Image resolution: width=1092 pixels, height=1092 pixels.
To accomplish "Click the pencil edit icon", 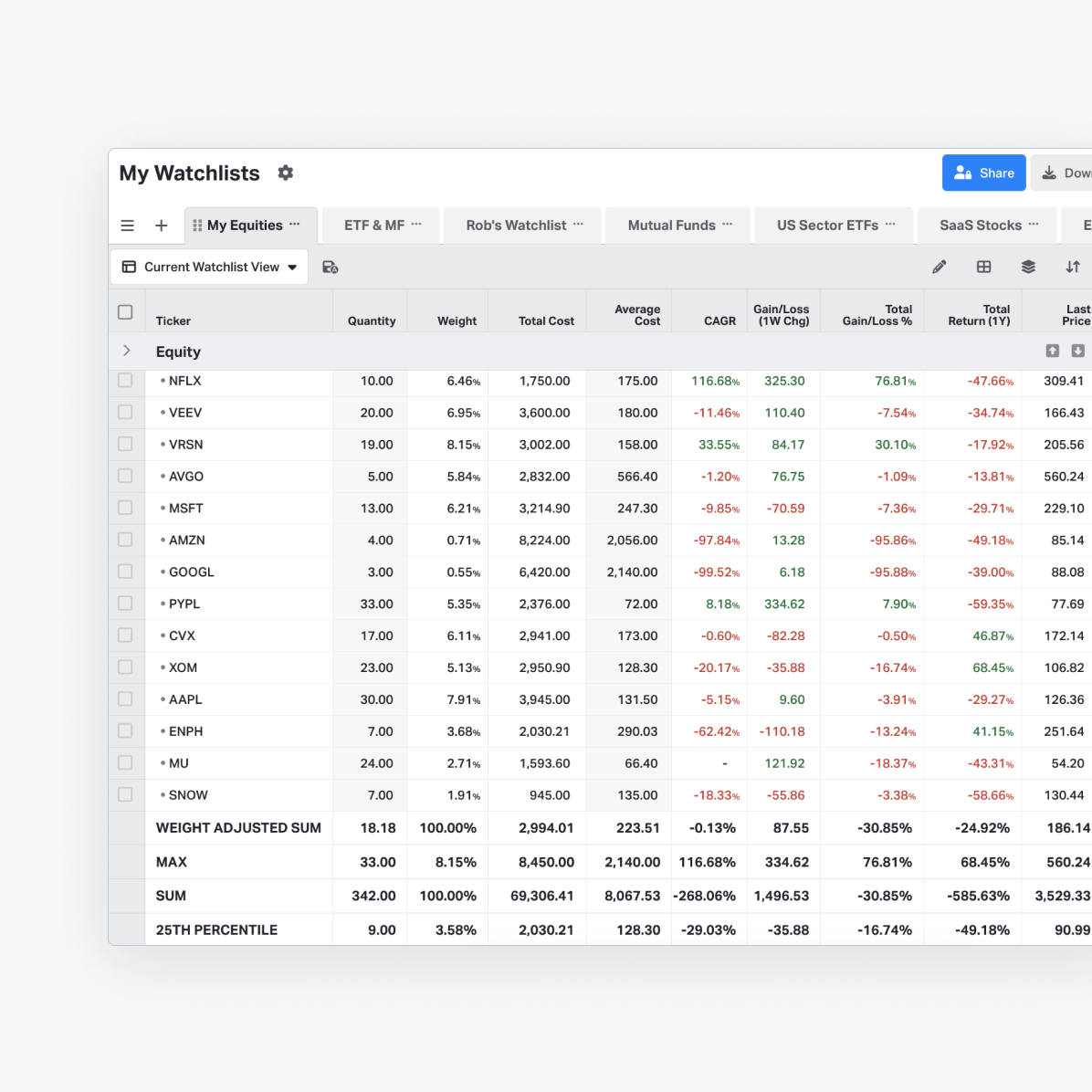I will click(940, 267).
